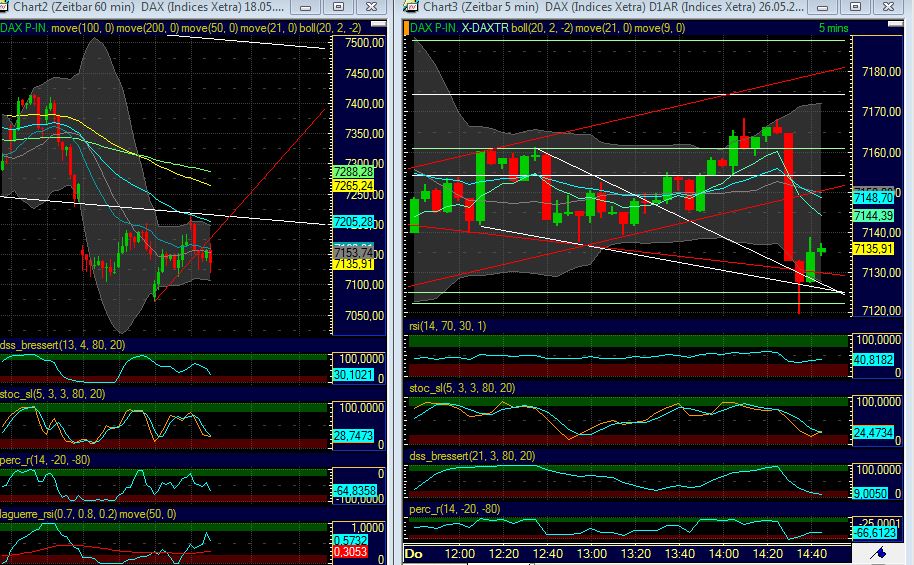
Task: Open the Chart3 window system icon
Action: 412,7
